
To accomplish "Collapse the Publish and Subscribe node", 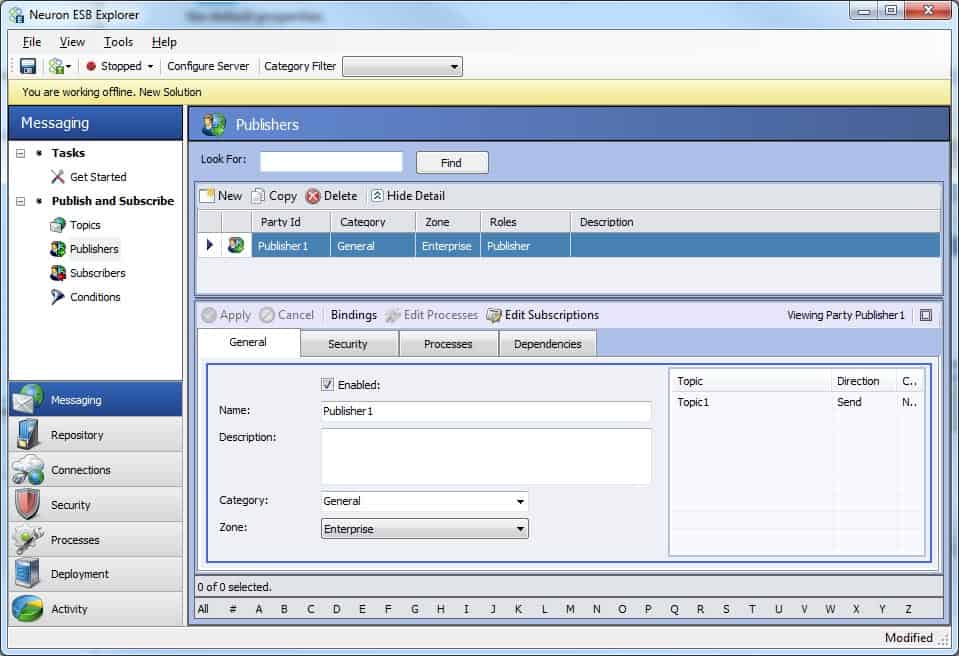I will click(21, 201).
